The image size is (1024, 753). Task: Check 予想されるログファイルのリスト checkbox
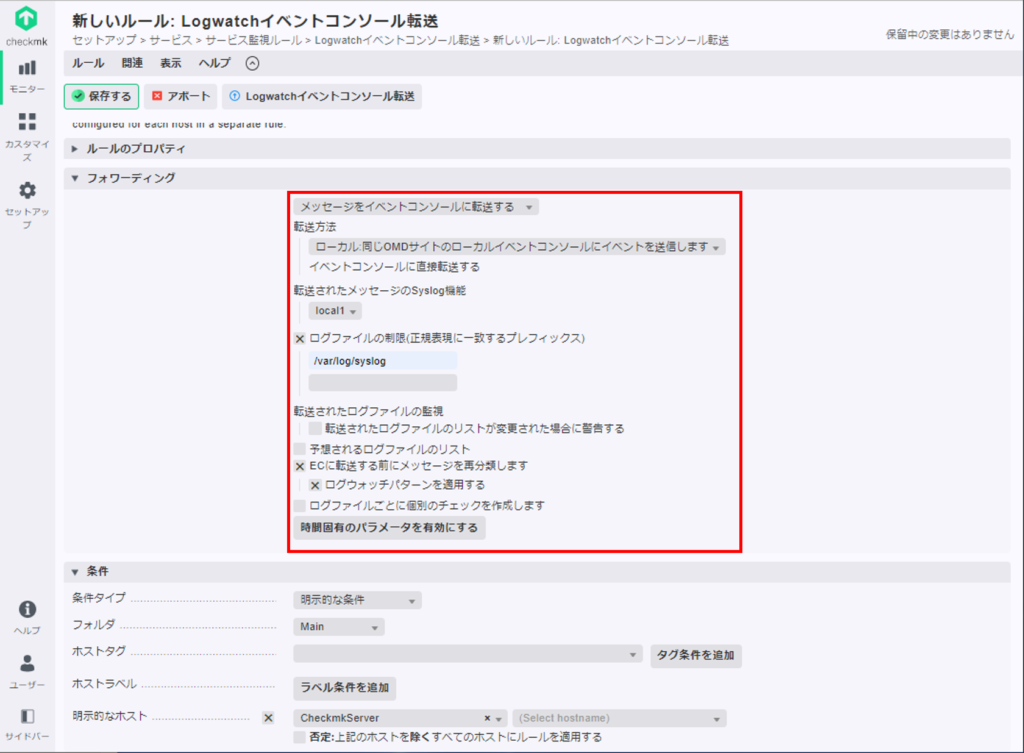pos(300,449)
